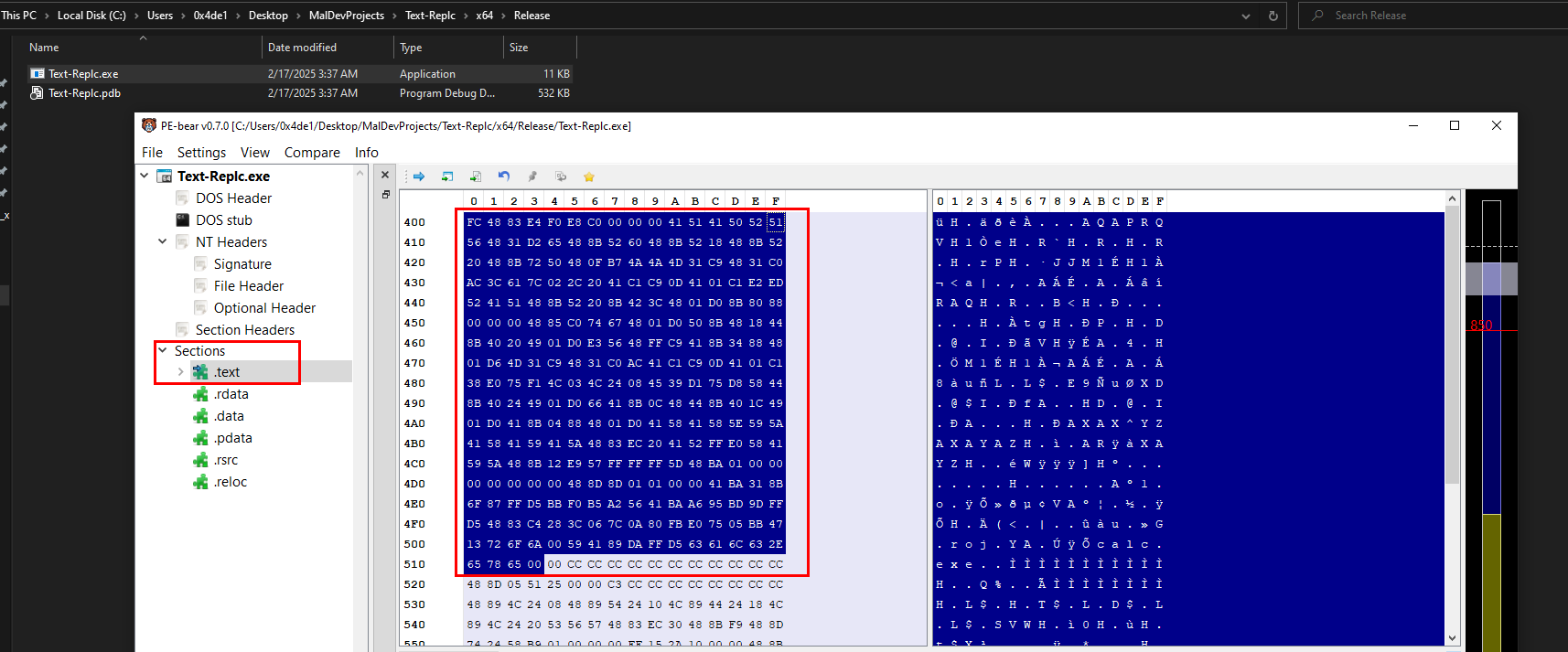Click the hex view vertical scrollbar thumb
Viewport: 1568px width, 652px height.
(x=1452, y=346)
